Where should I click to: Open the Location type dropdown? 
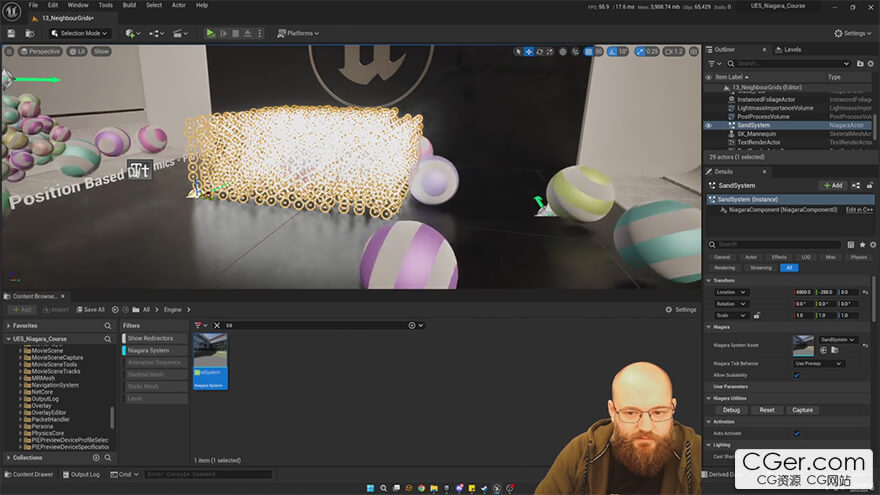point(731,292)
